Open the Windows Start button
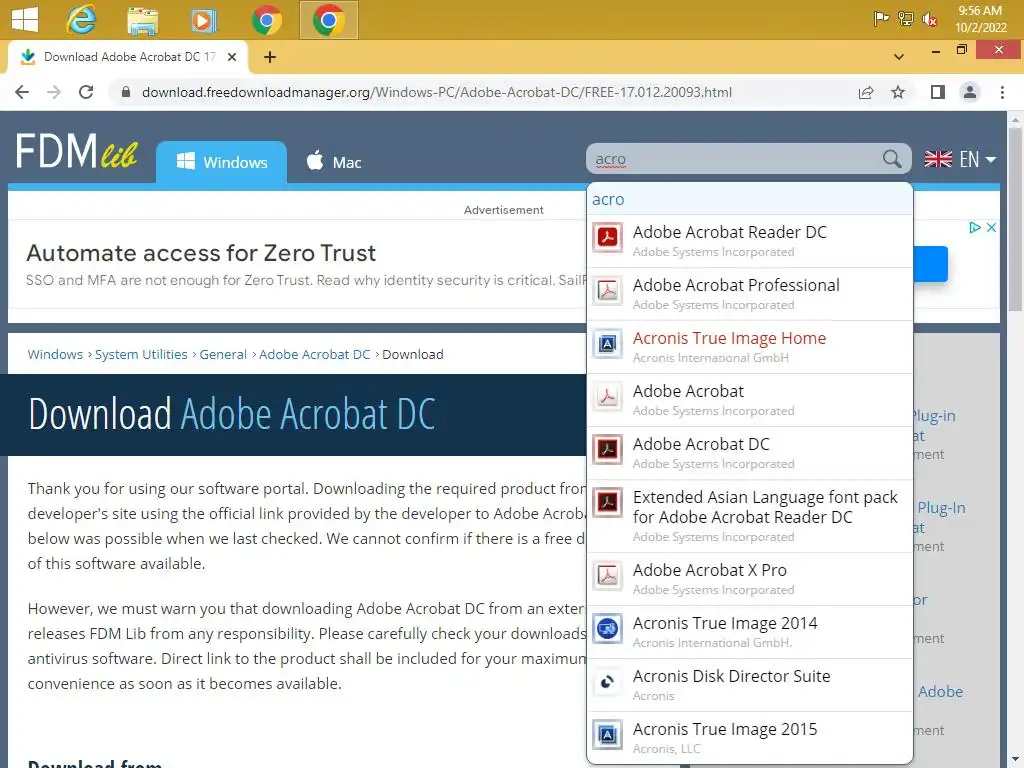 (25, 20)
